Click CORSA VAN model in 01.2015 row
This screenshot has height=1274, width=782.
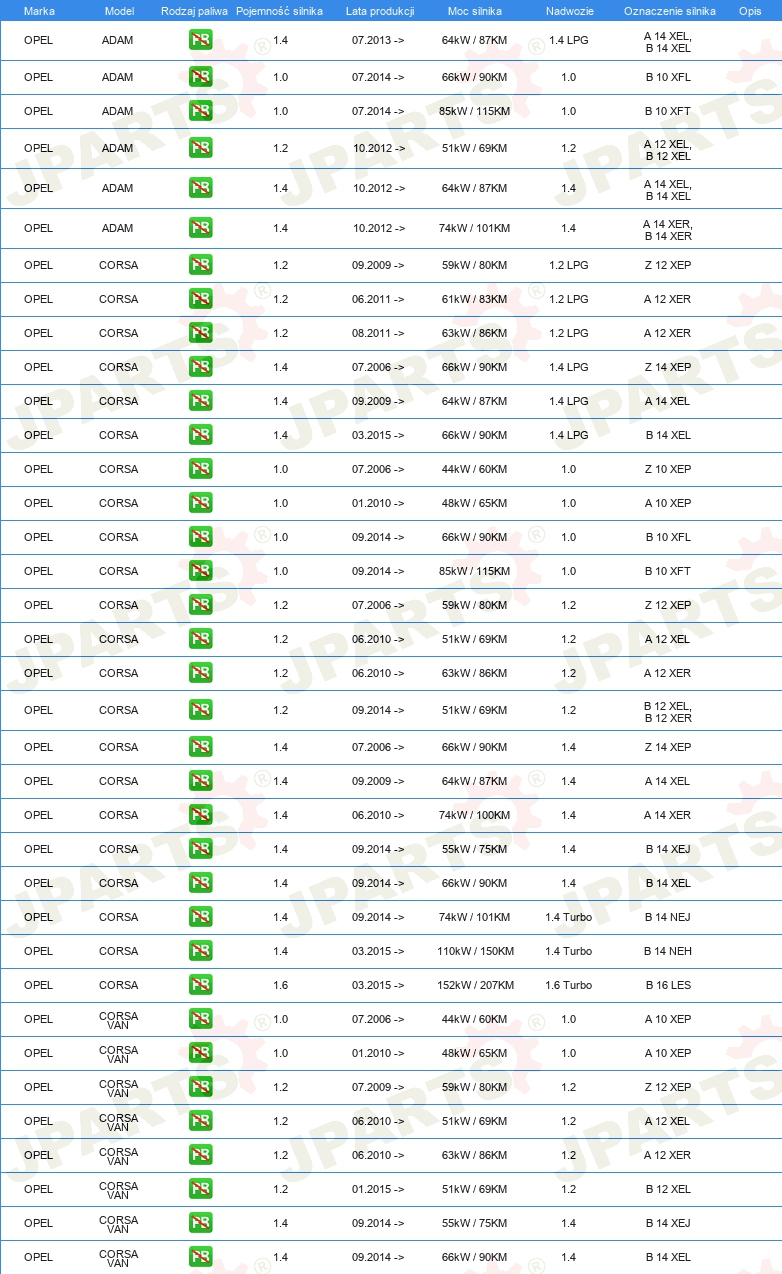[119, 1189]
